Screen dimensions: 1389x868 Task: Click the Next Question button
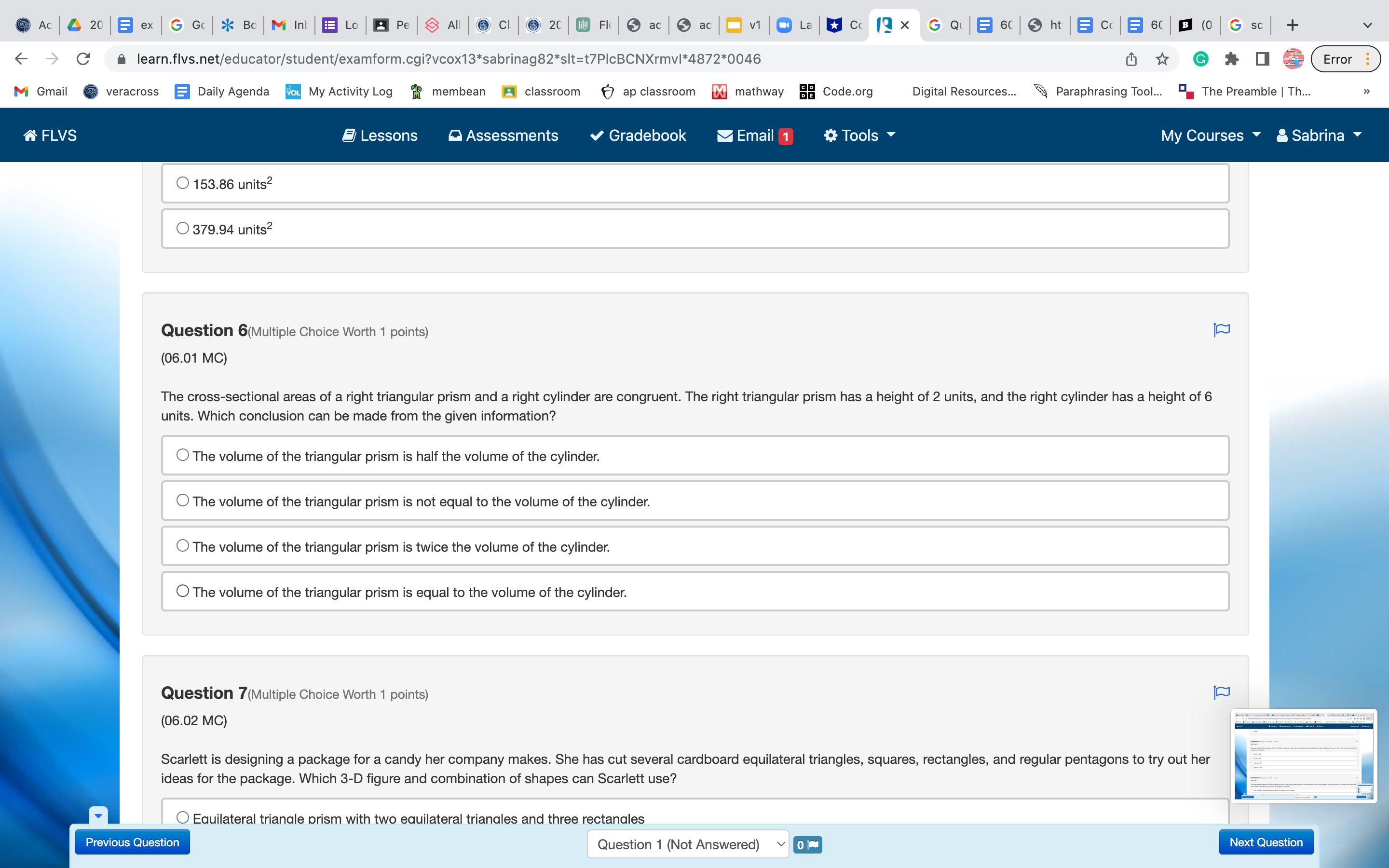coord(1266,842)
